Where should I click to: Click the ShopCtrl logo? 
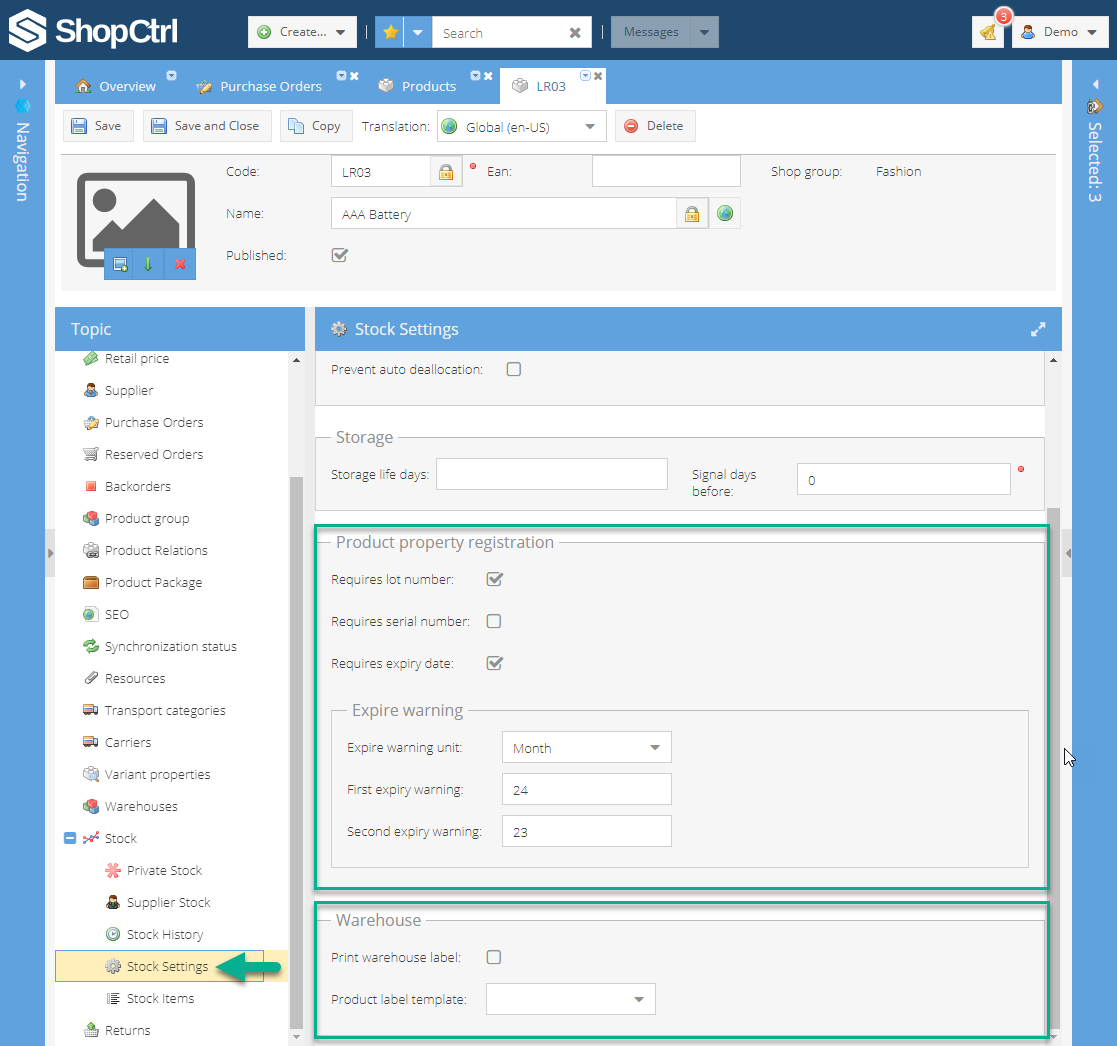click(93, 31)
